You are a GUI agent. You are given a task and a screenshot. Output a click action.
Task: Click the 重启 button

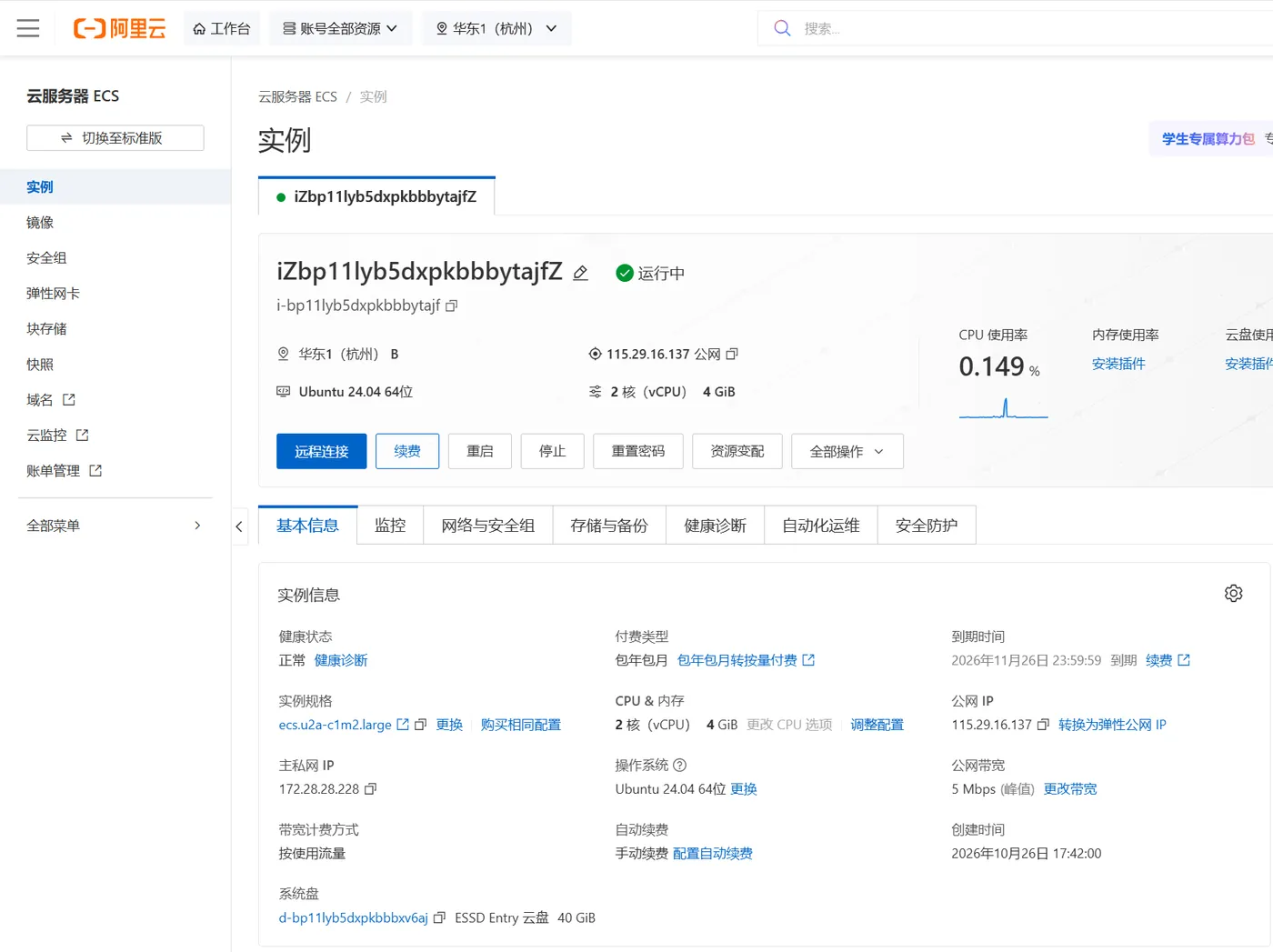[x=480, y=451]
